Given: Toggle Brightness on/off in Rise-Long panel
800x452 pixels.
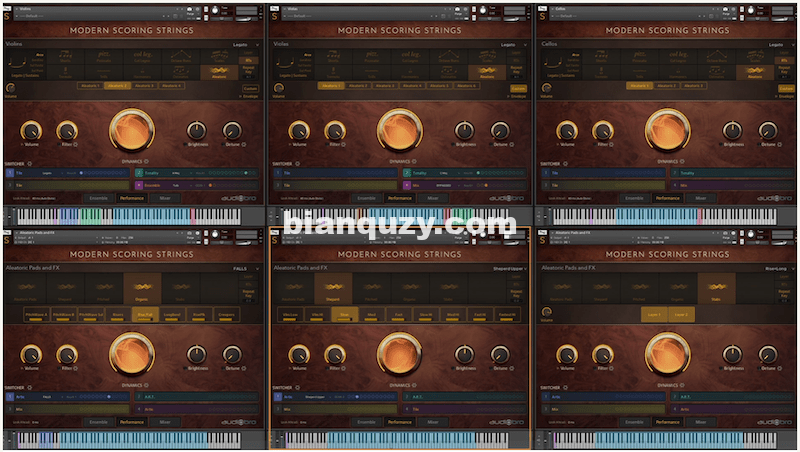Looking at the screenshot, I should pyautogui.click(x=720, y=368).
